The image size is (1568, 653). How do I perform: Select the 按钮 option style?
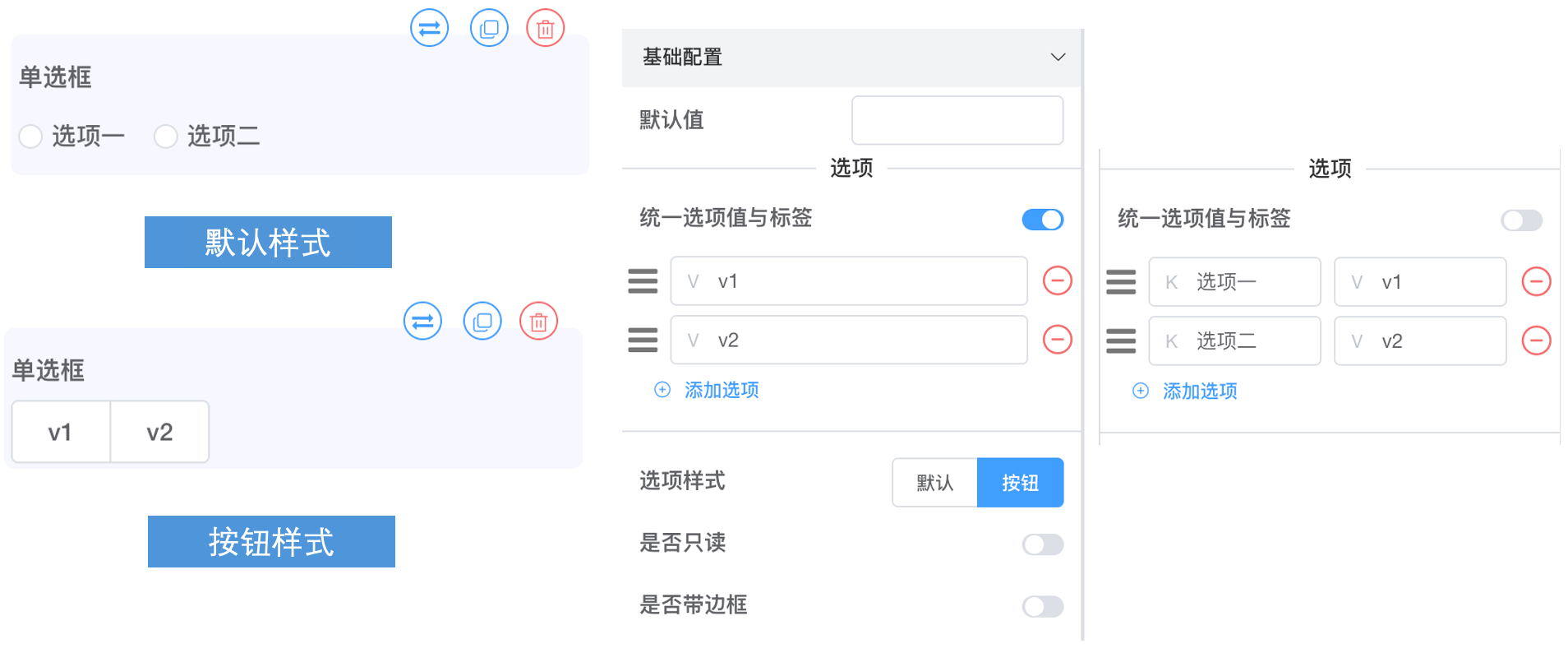(x=1020, y=483)
